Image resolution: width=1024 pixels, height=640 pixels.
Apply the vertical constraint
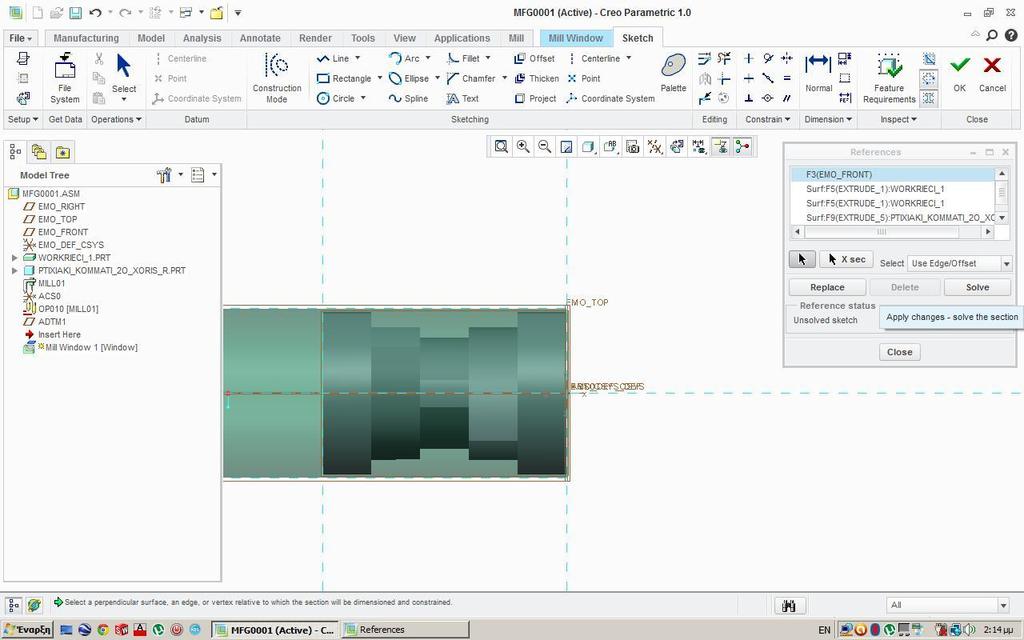point(748,58)
